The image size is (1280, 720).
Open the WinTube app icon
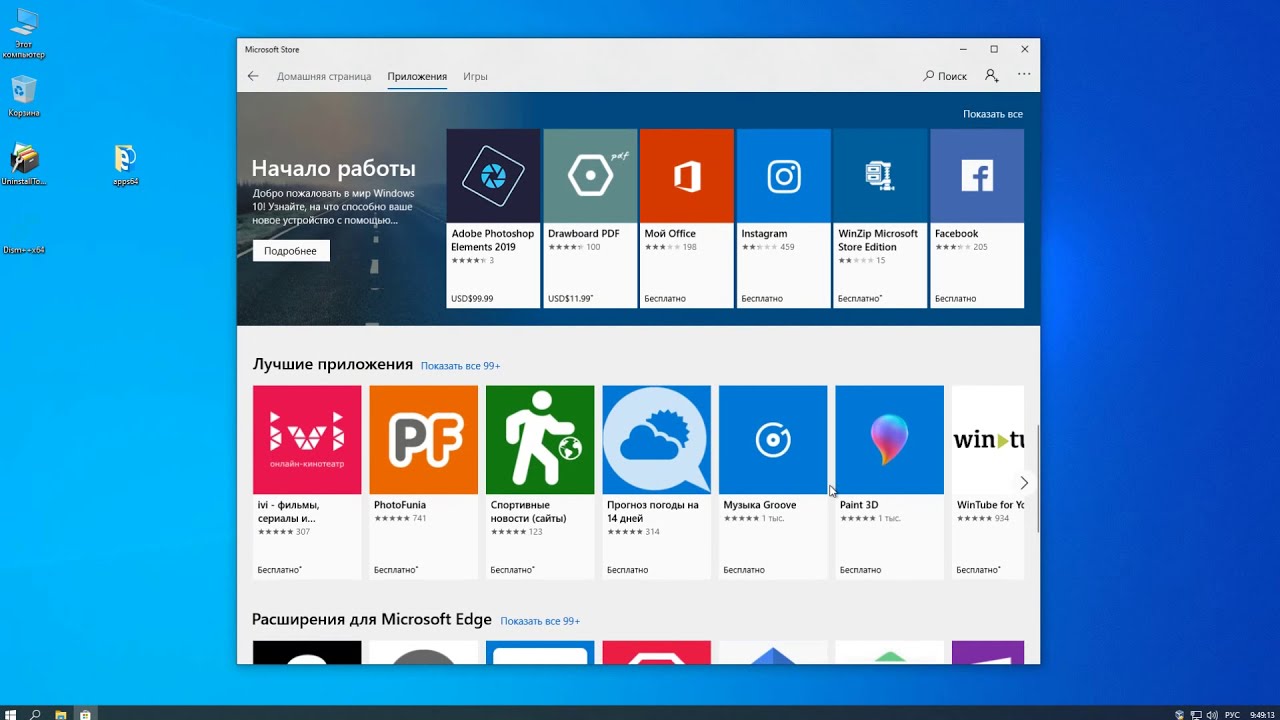point(988,440)
